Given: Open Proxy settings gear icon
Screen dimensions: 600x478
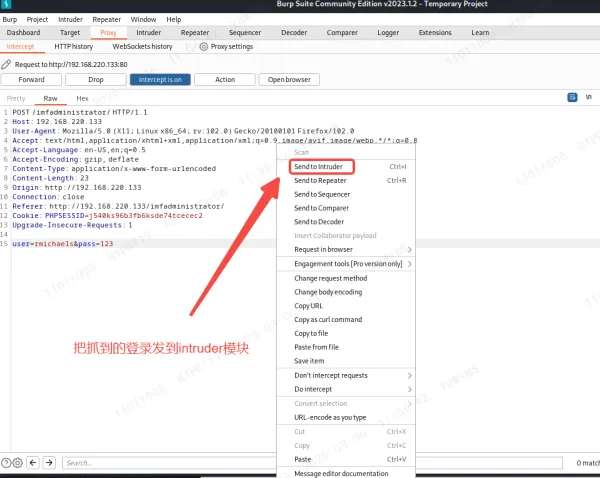Looking at the screenshot, I should [204, 47].
